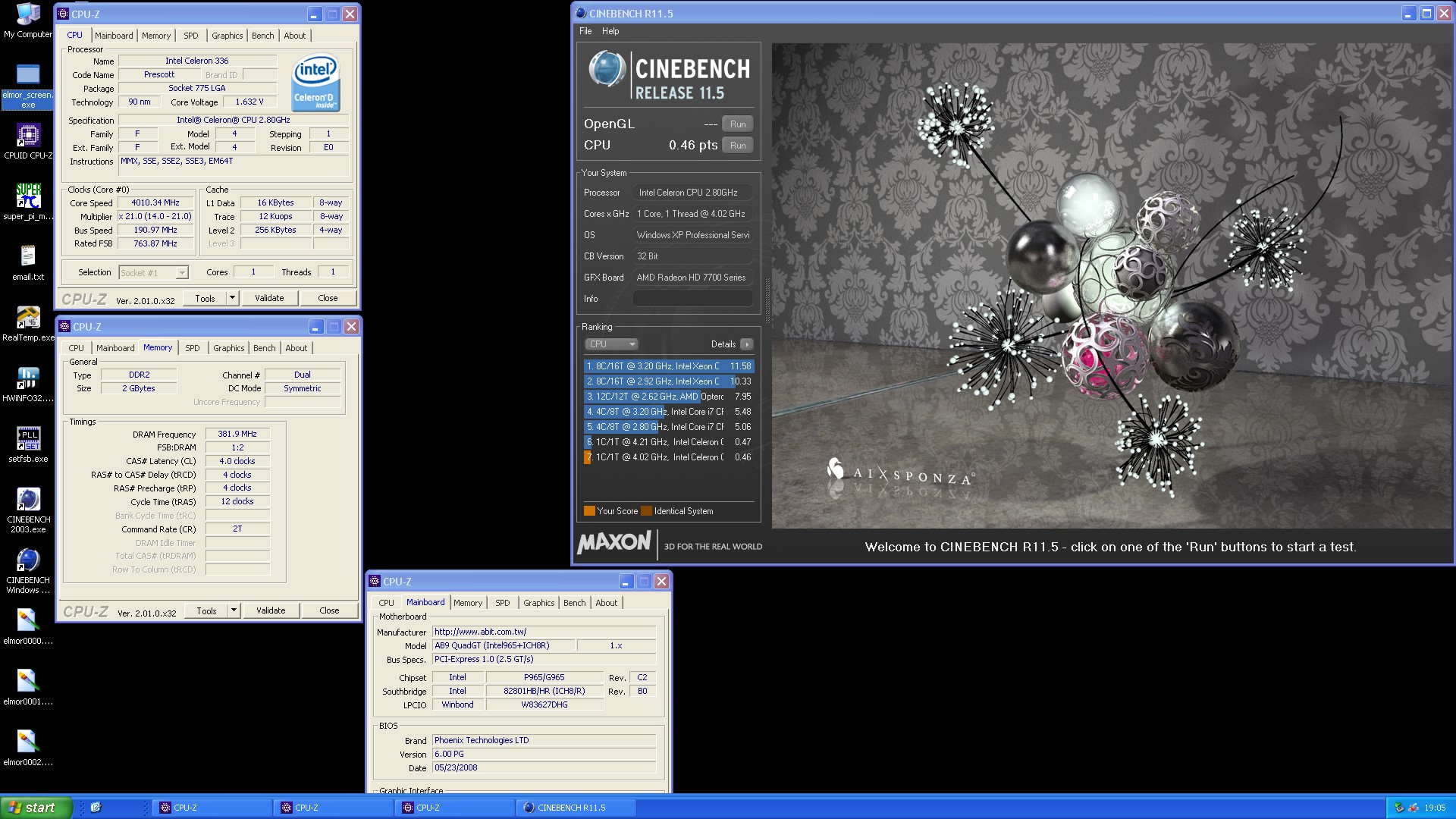The height and width of the screenshot is (819, 1456).
Task: Click the second system tray icon
Action: [1413, 808]
